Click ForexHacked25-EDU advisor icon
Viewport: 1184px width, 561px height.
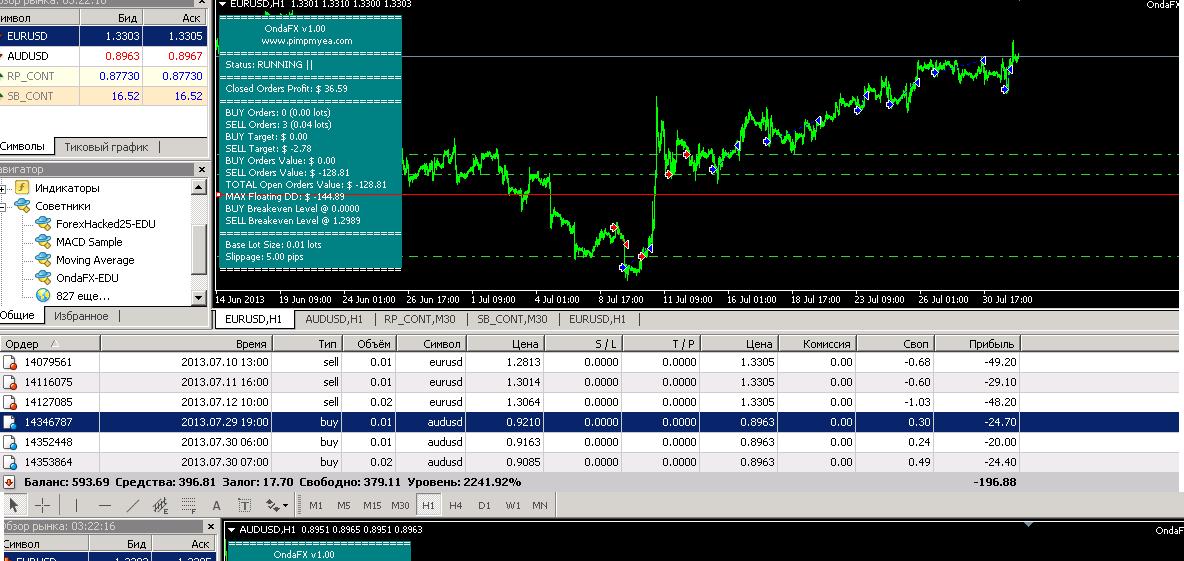(42, 224)
